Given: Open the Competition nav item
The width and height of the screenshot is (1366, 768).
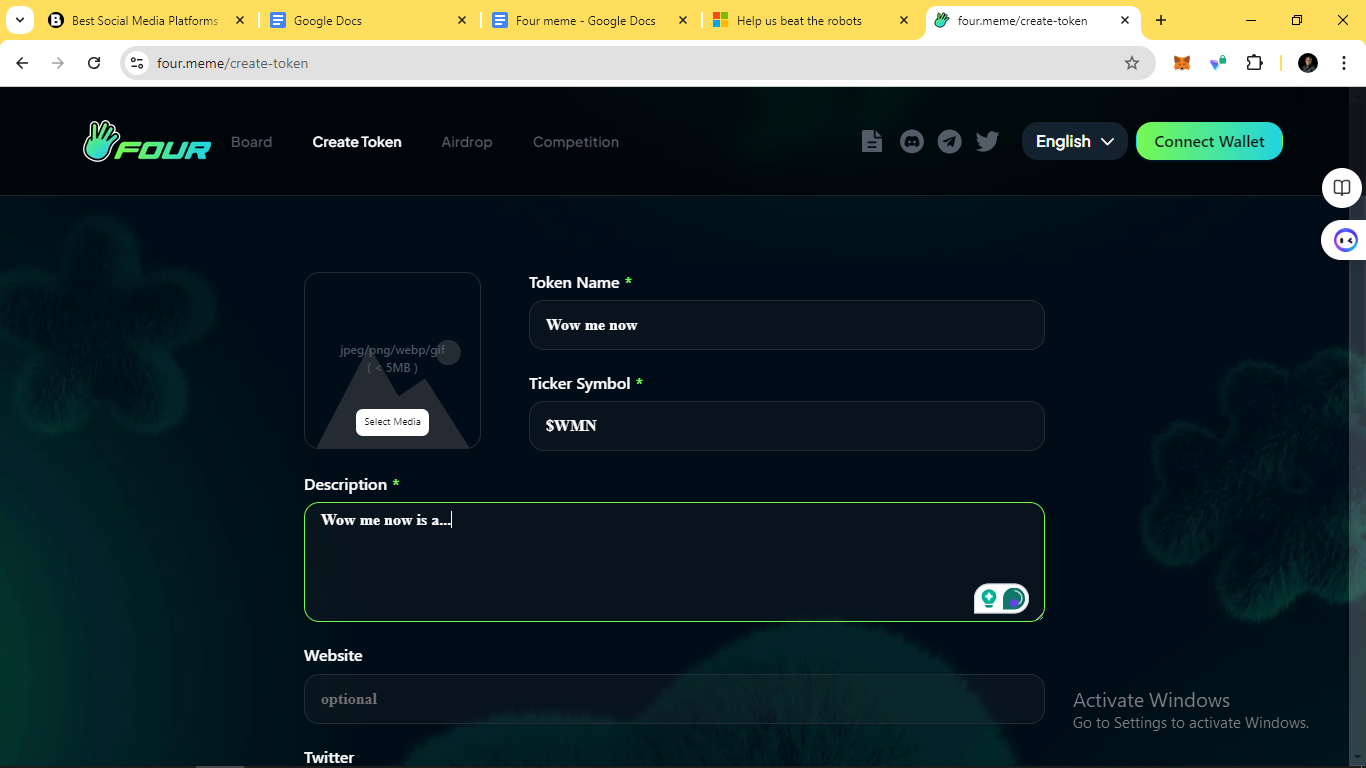Looking at the screenshot, I should [576, 142].
